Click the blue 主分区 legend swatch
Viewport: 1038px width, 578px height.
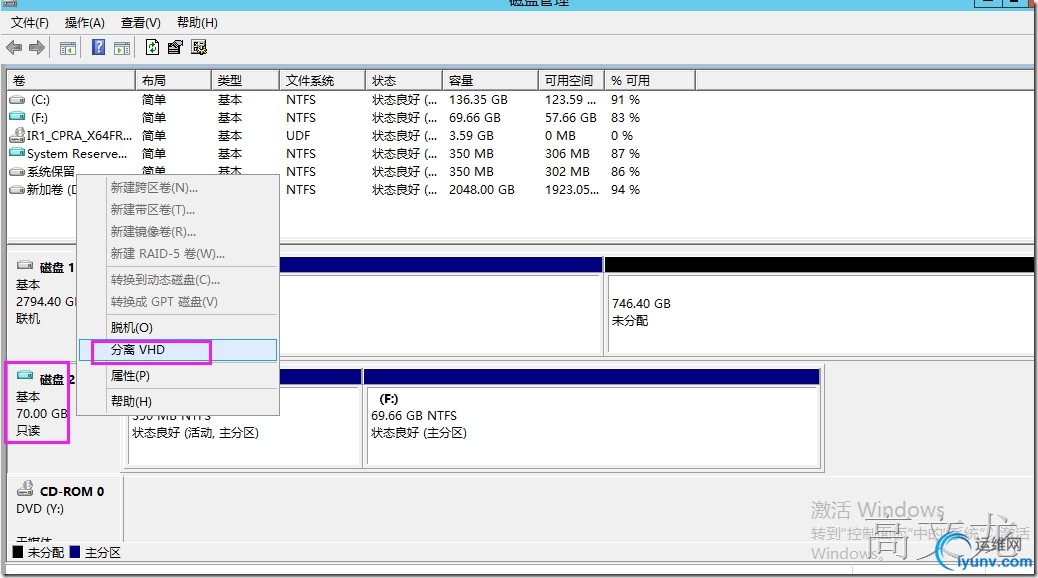75,552
